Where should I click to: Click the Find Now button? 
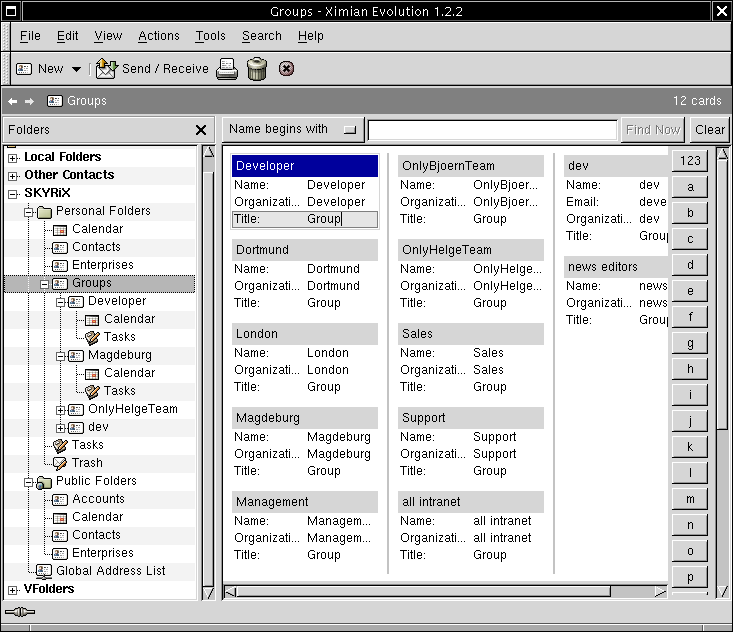coord(653,129)
